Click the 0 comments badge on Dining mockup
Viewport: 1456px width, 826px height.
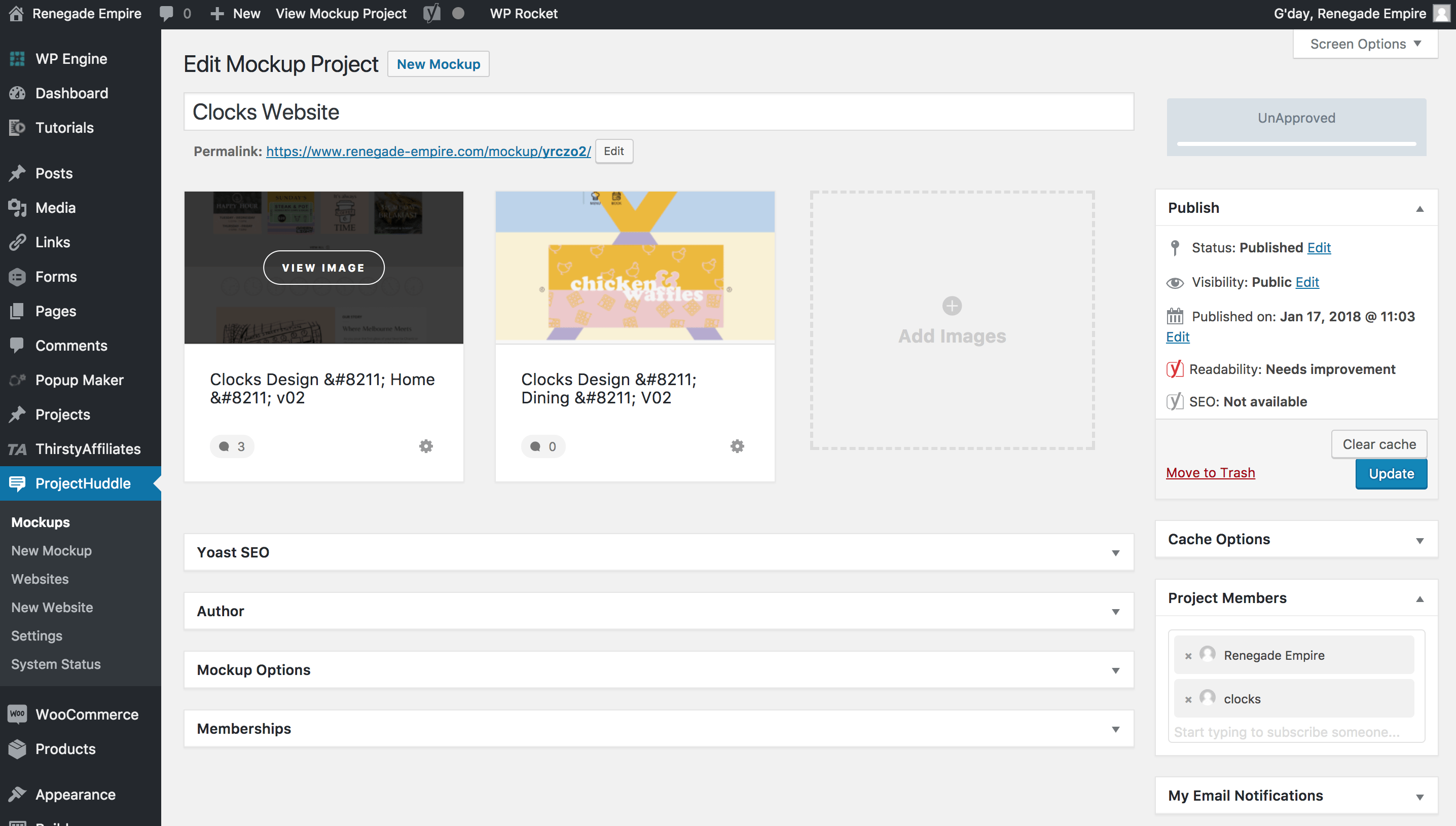(543, 446)
